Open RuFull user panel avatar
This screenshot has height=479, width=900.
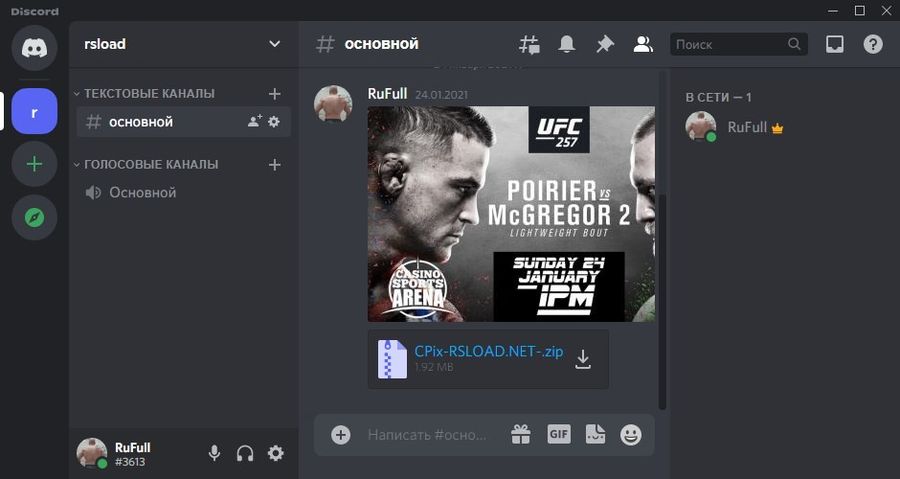coord(92,453)
